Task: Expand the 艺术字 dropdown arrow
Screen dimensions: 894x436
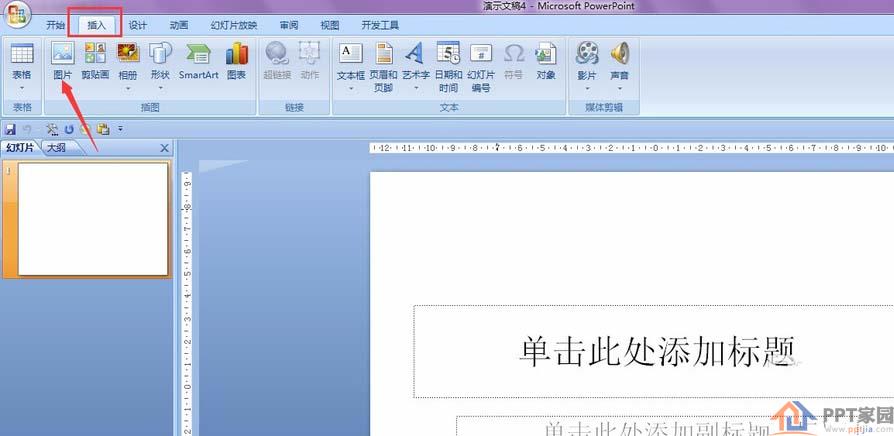Action: click(416, 88)
